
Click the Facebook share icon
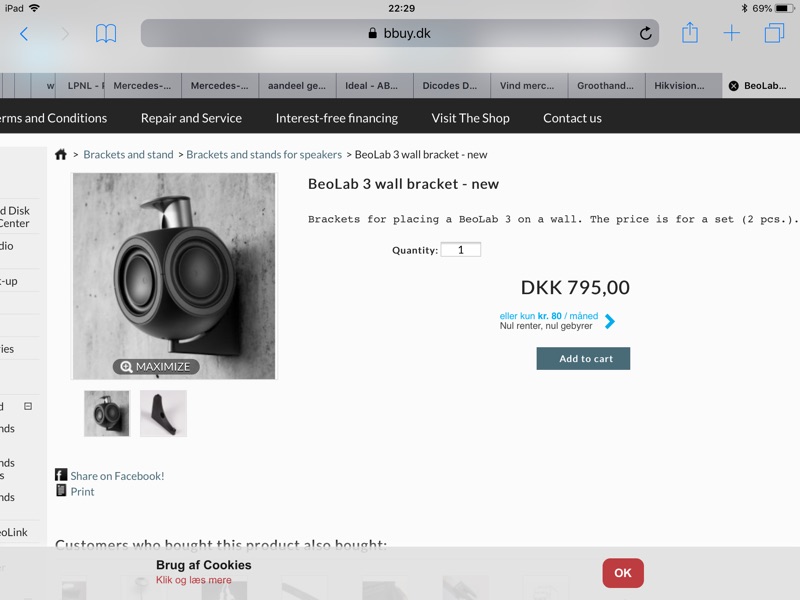click(61, 476)
